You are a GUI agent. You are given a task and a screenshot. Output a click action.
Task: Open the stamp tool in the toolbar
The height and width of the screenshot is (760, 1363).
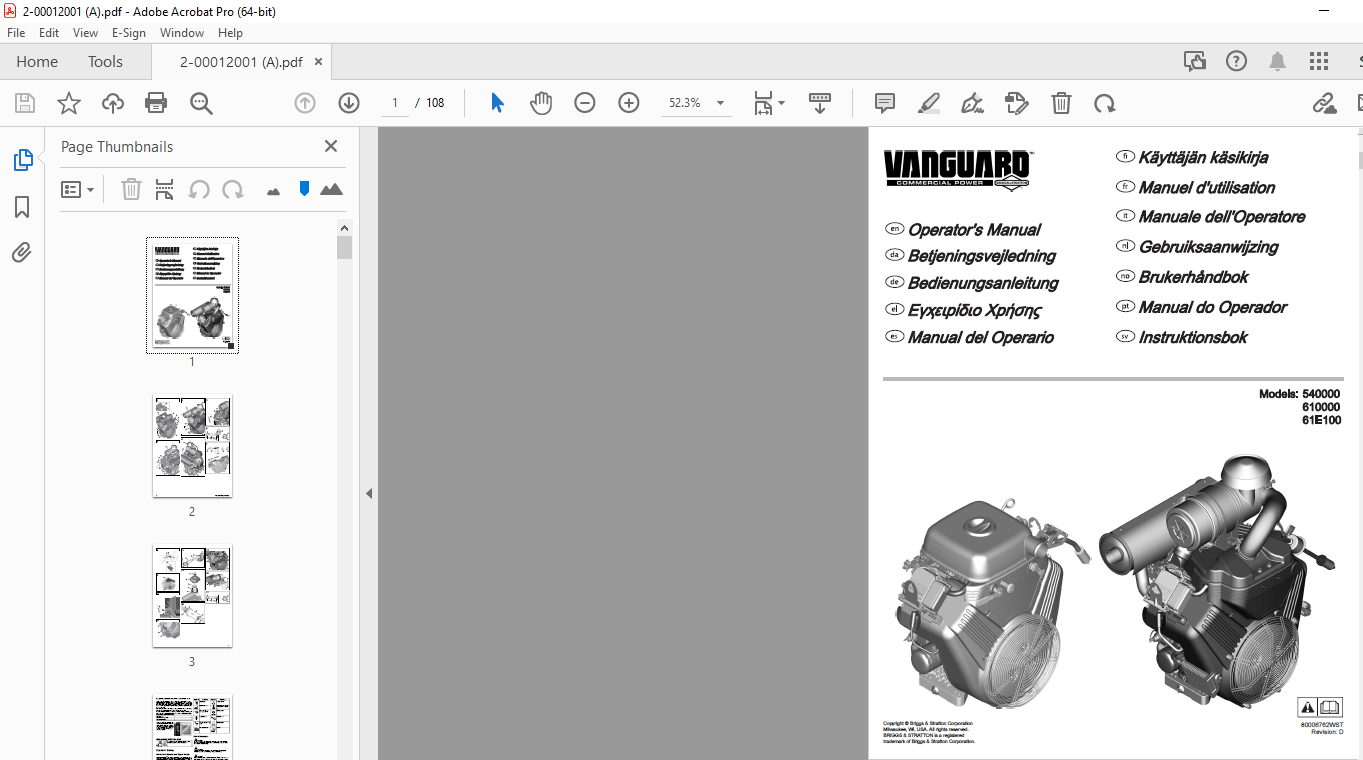click(1017, 103)
